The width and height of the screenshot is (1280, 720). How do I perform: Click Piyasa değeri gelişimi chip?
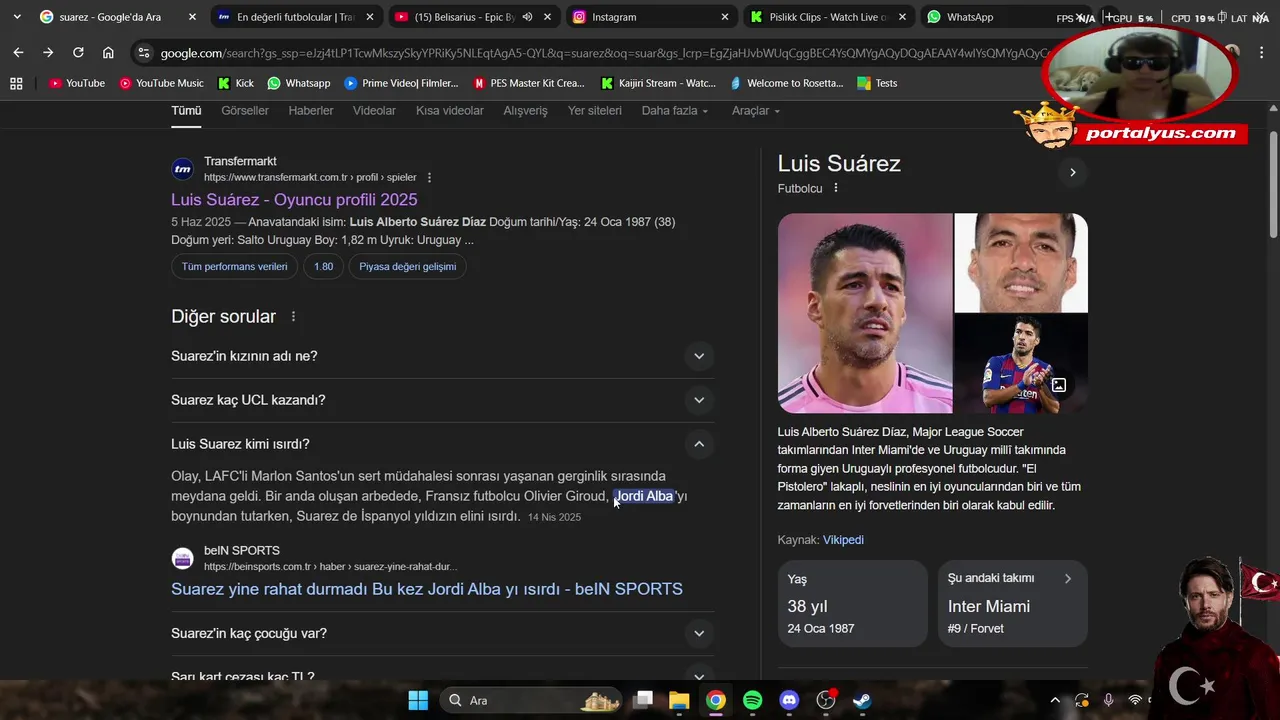[408, 266]
